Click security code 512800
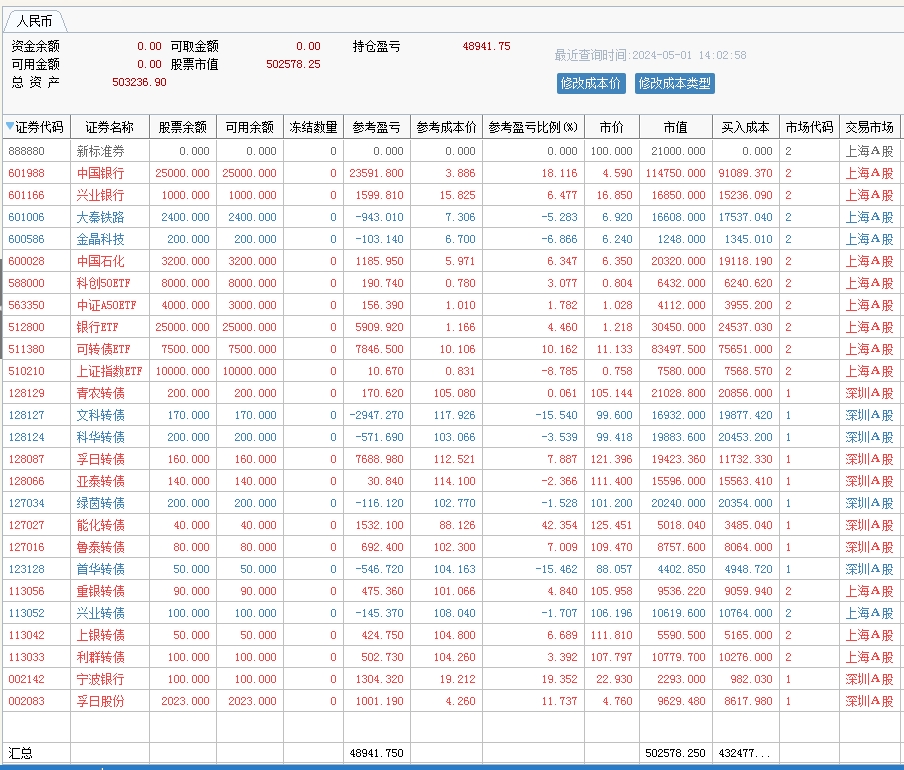This screenshot has height=770, width=904. [x=27, y=327]
